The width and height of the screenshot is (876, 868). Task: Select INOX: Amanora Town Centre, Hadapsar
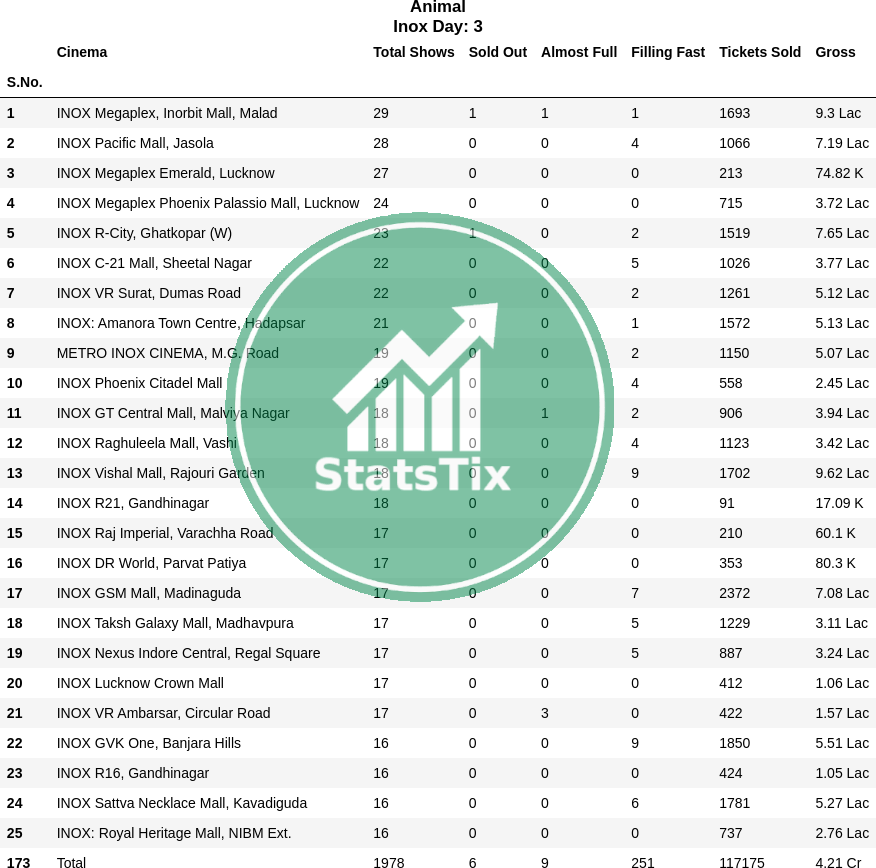coord(180,323)
